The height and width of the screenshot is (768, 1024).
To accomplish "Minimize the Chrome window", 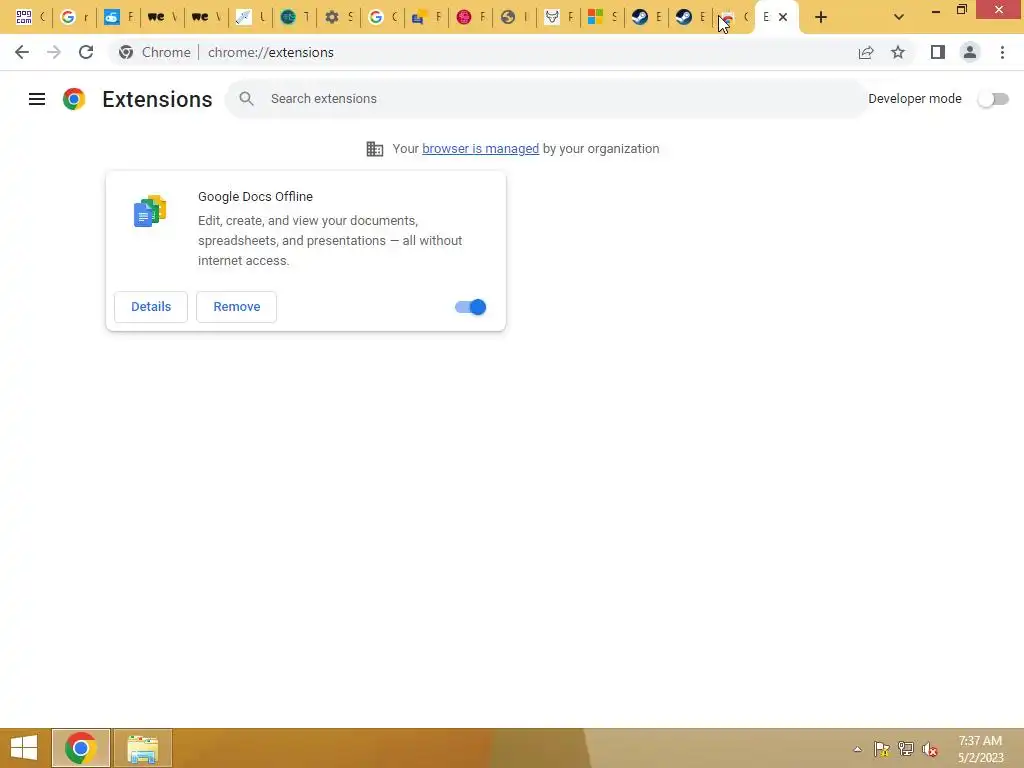I will click(936, 11).
